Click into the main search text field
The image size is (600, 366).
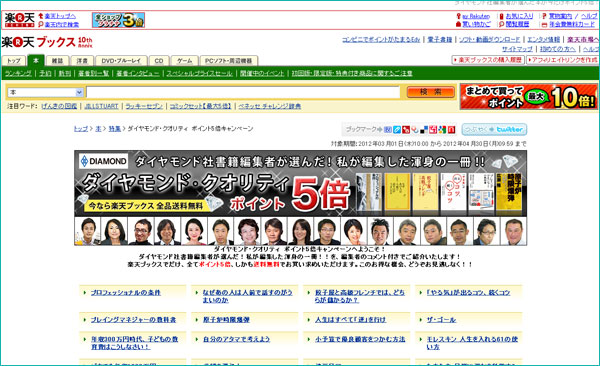tap(243, 92)
